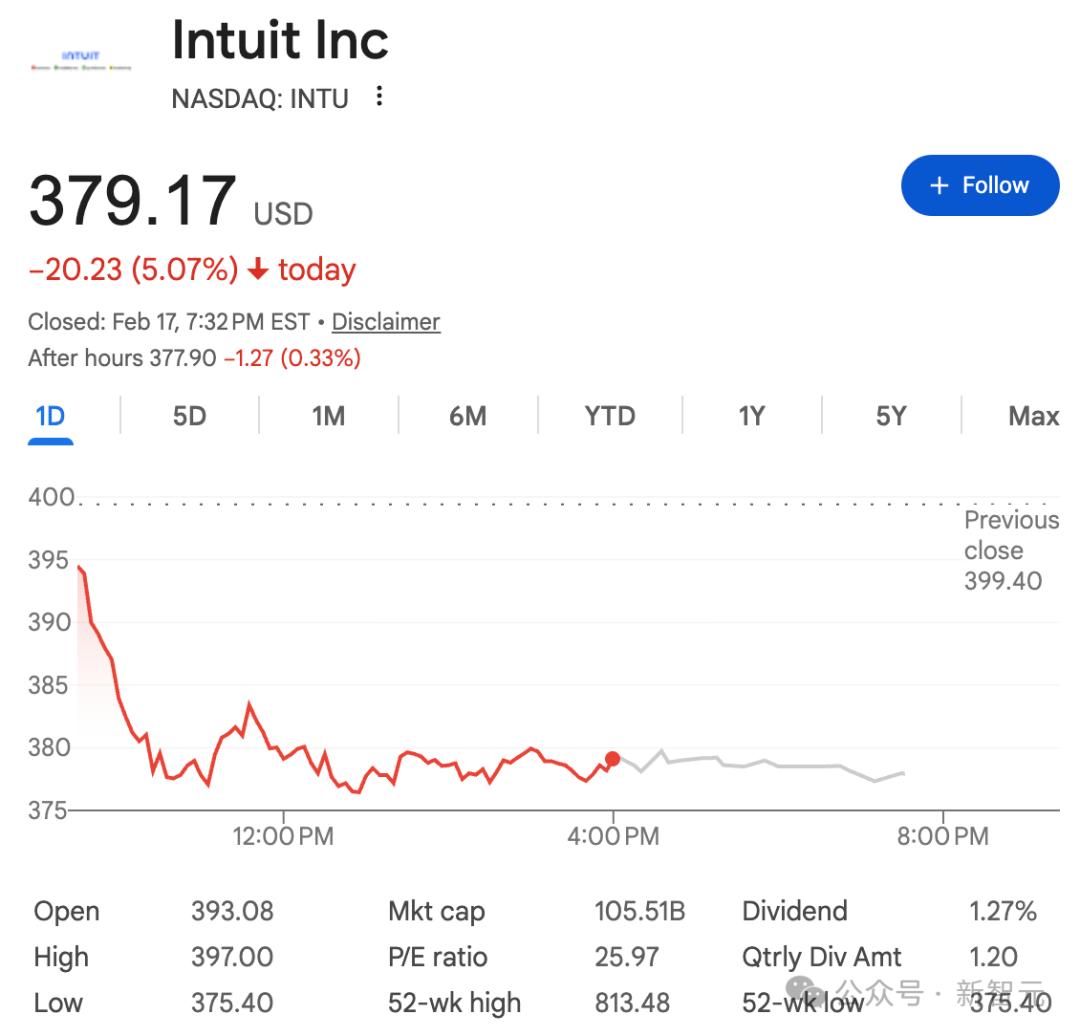Click the Intuit company logo
Screen dimensions: 1080x1036
81,60
